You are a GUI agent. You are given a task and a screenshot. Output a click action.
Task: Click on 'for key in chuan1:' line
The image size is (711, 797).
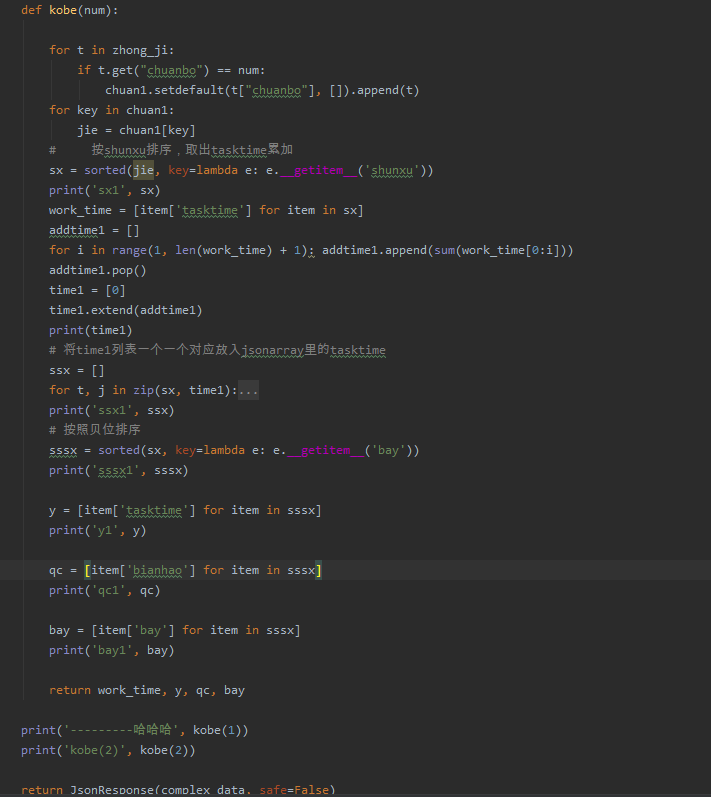pos(111,110)
